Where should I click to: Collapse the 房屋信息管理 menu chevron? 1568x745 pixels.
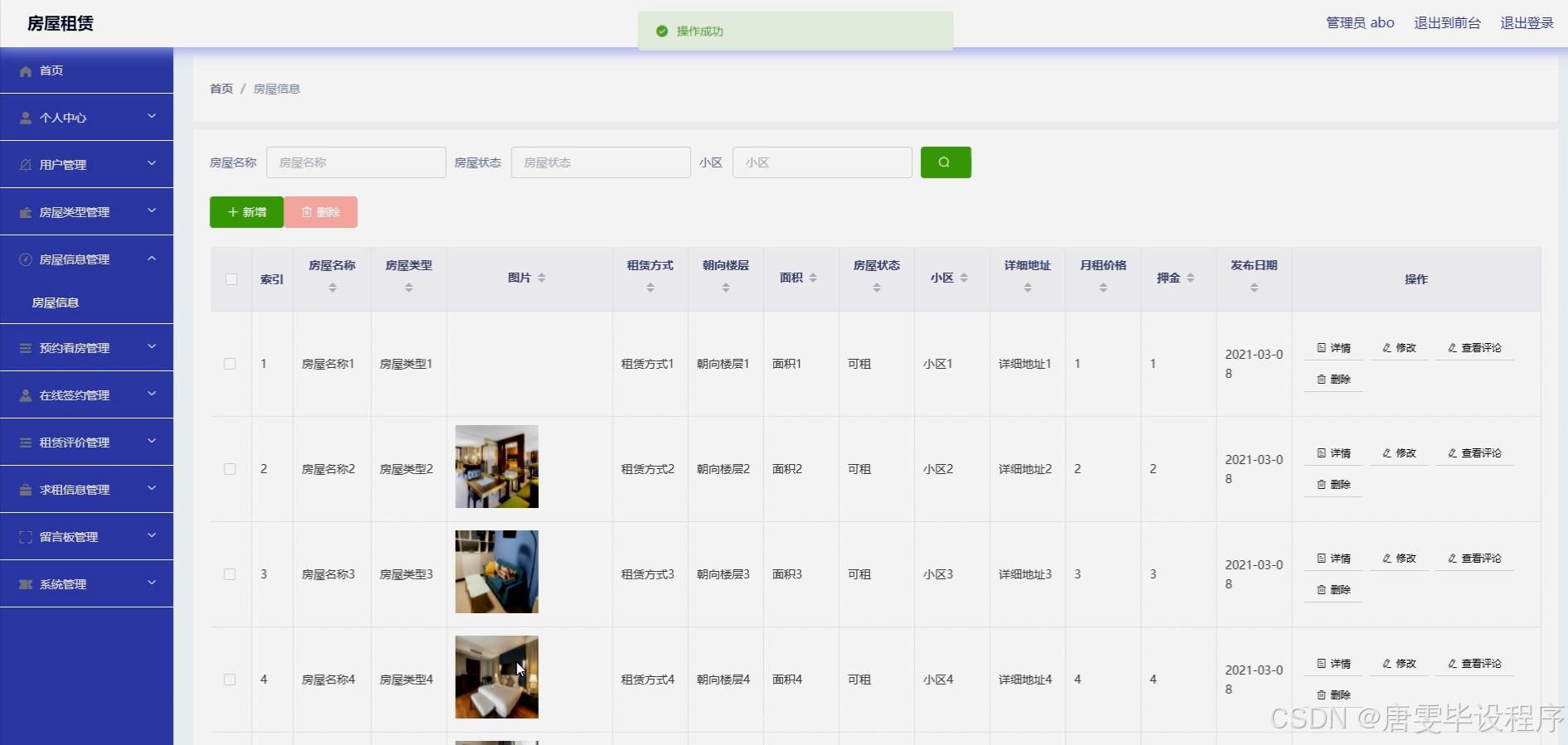152,259
